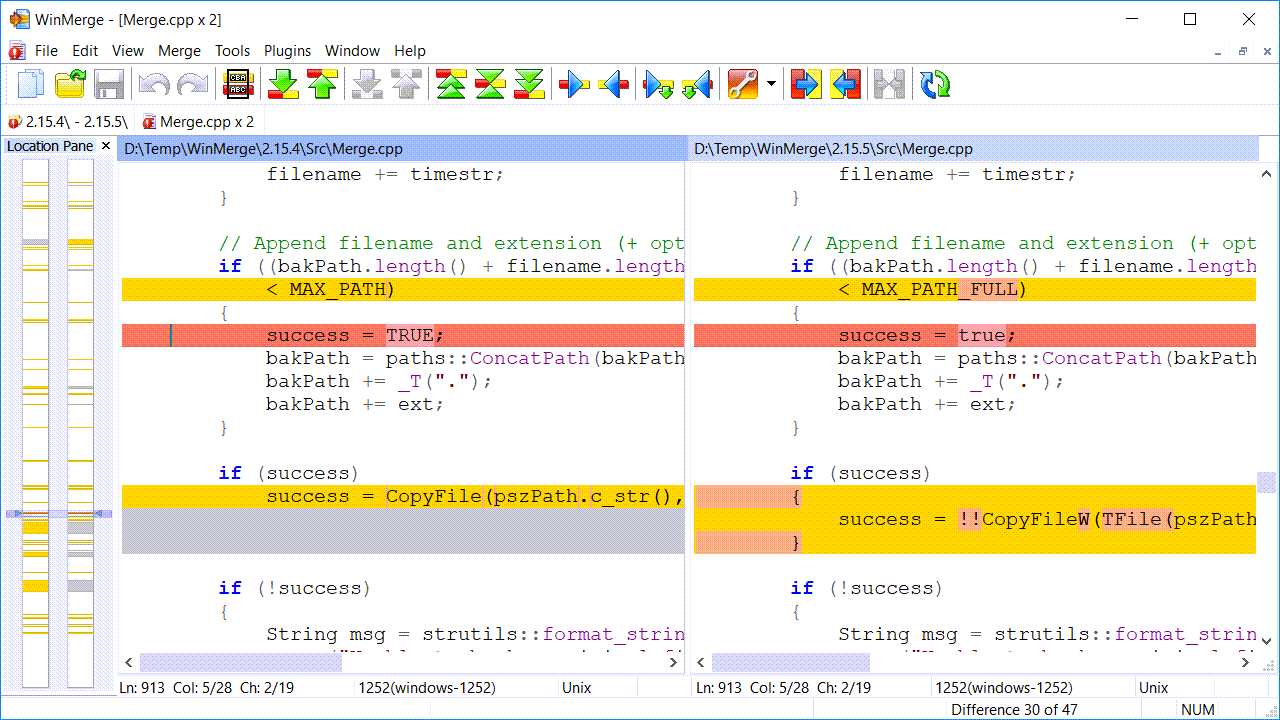Click right status bar 'Unix' line ending
Screen dimensions: 1280x720
pos(1153,688)
